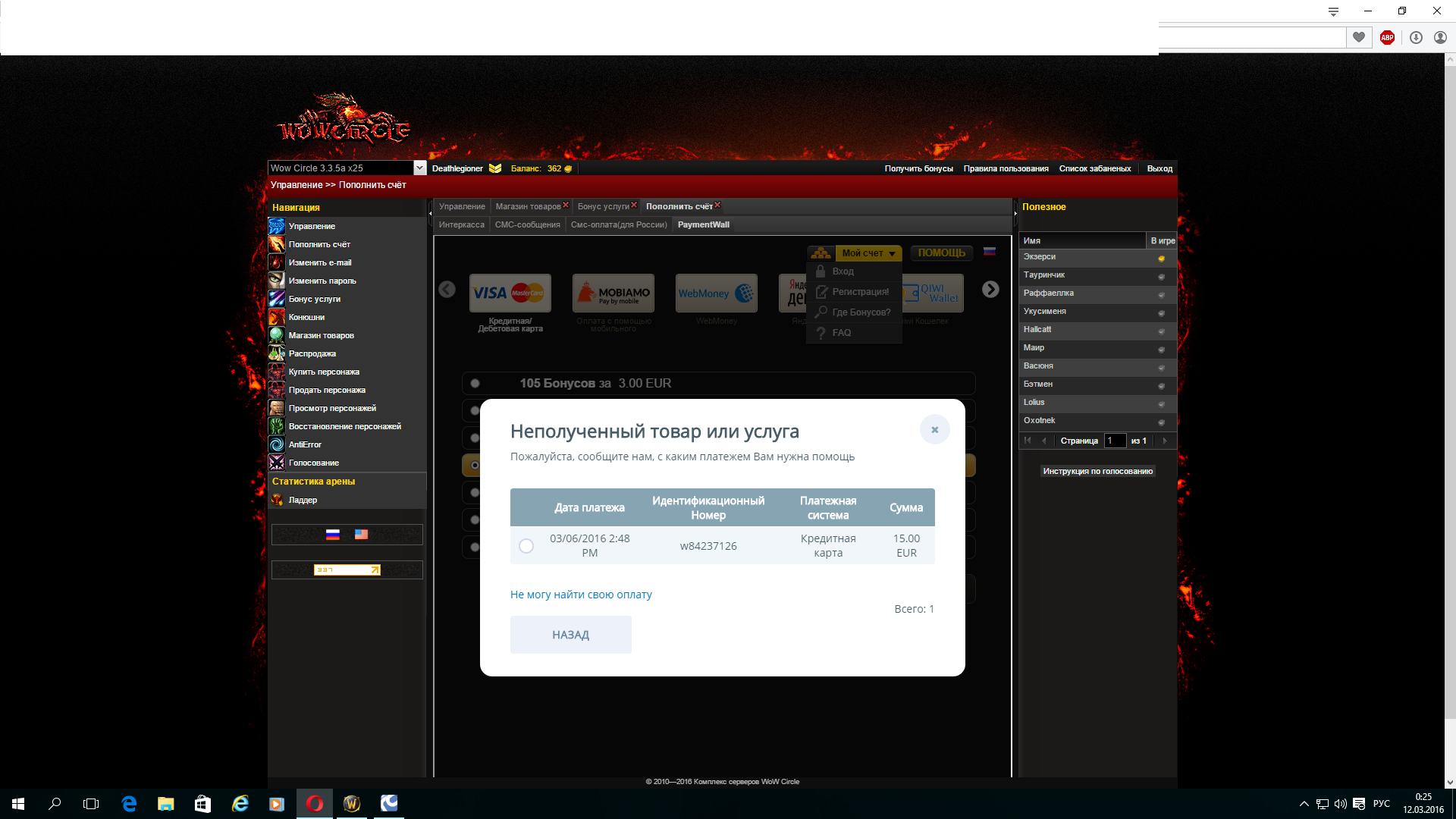Screen dimensions: 1456x819
Task: Click the Страница page number input field
Action: (1115, 441)
